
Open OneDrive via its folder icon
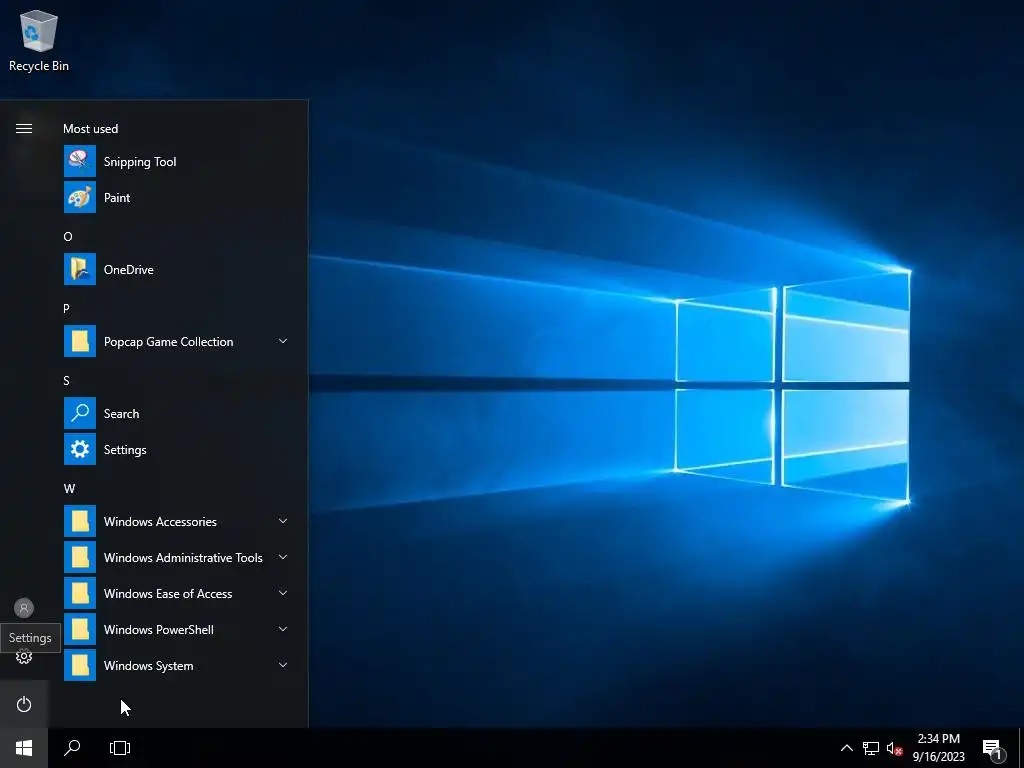click(80, 269)
